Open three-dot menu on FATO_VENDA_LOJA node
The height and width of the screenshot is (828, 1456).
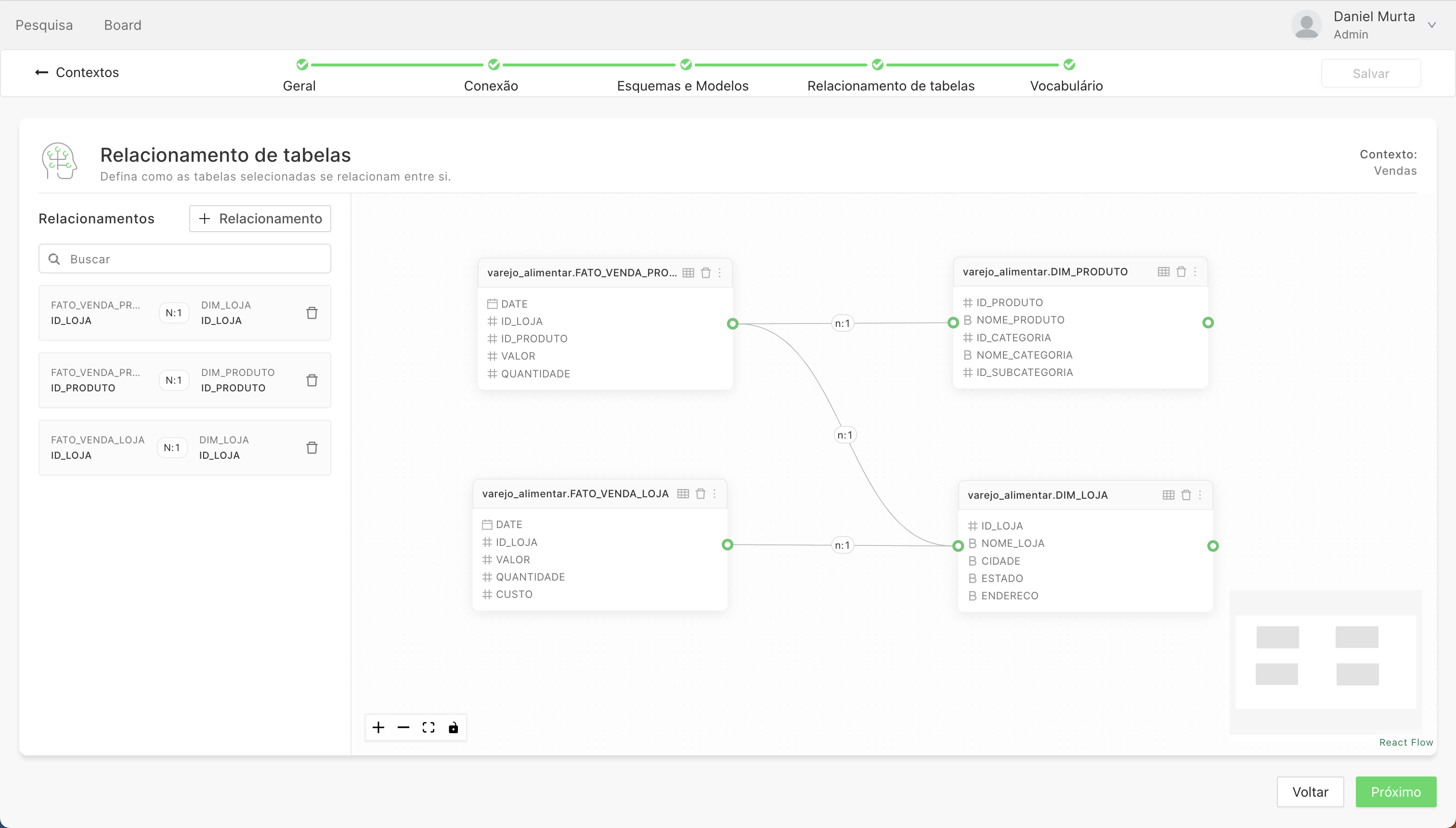(x=715, y=493)
